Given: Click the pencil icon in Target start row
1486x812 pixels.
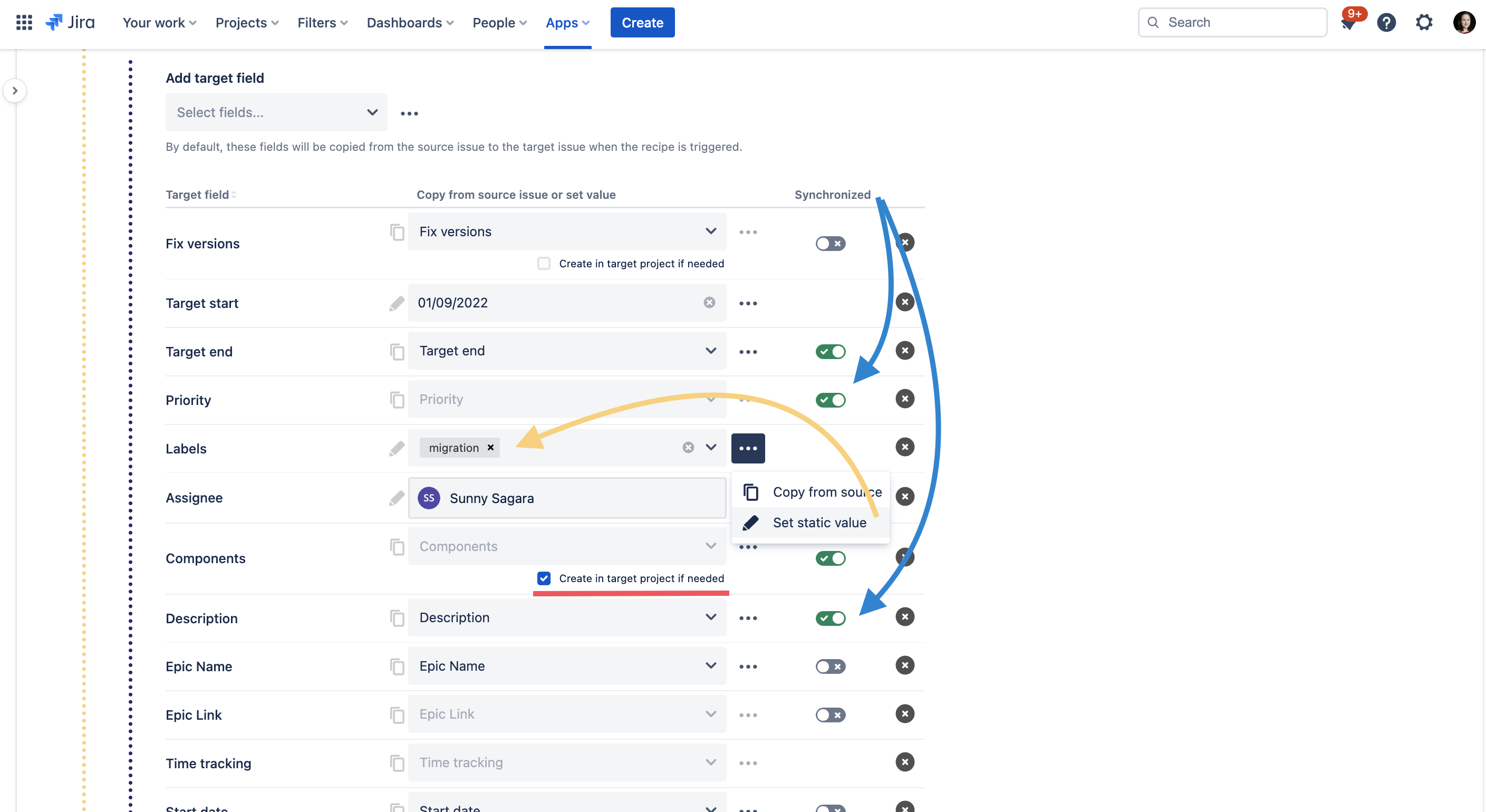Looking at the screenshot, I should click(x=397, y=303).
